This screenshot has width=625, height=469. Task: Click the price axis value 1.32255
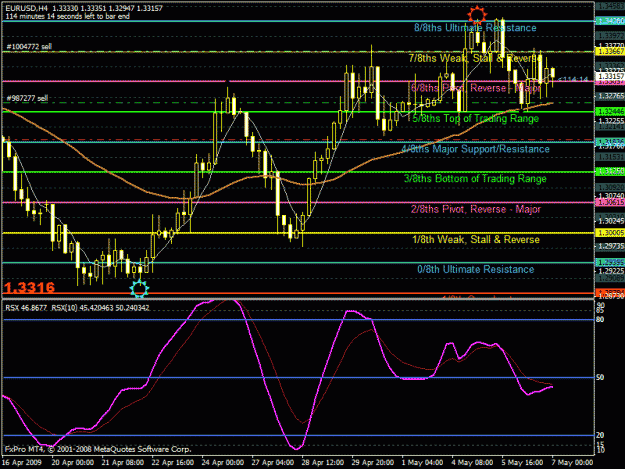pyautogui.click(x=611, y=121)
